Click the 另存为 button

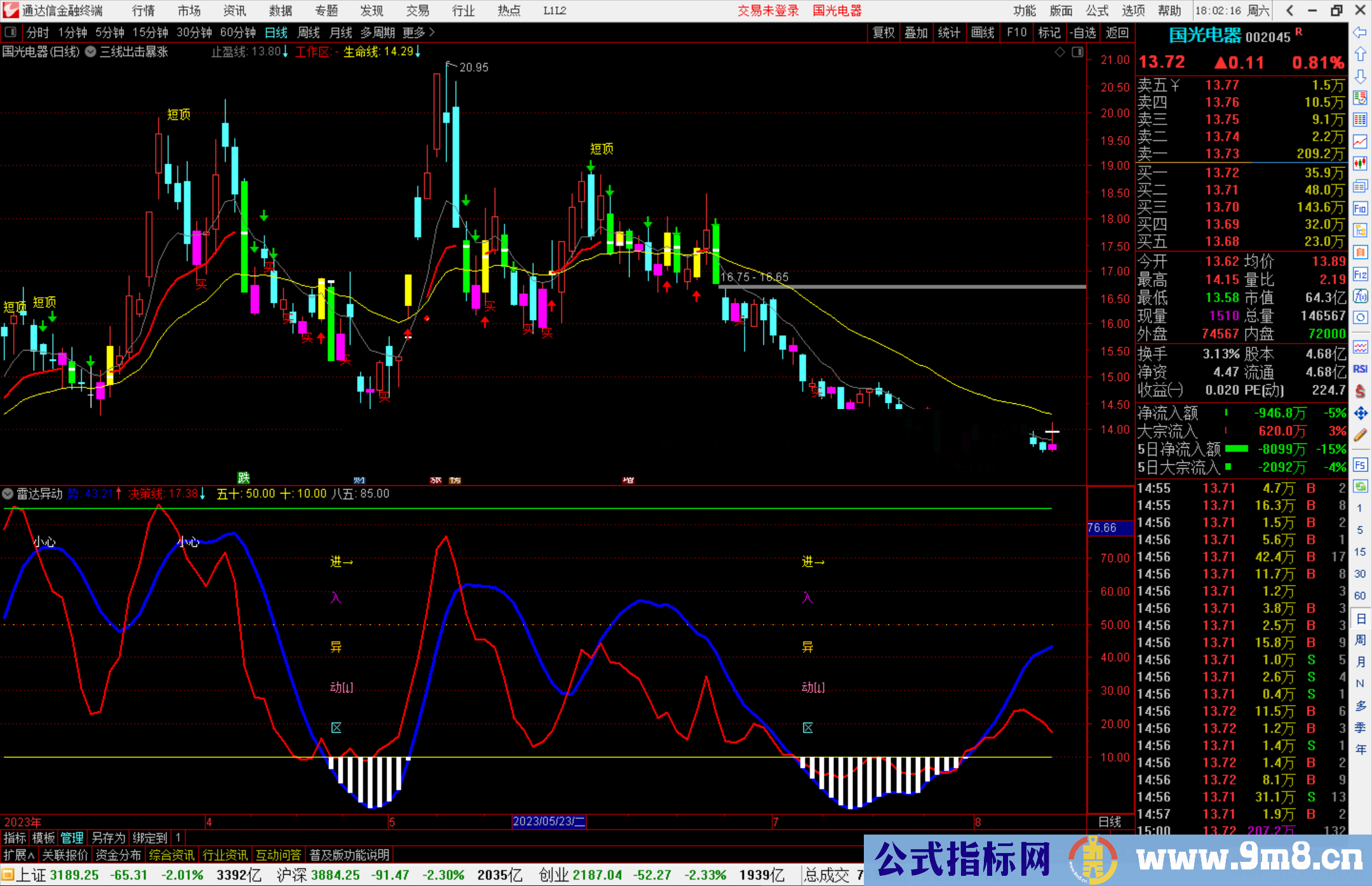tap(108, 838)
